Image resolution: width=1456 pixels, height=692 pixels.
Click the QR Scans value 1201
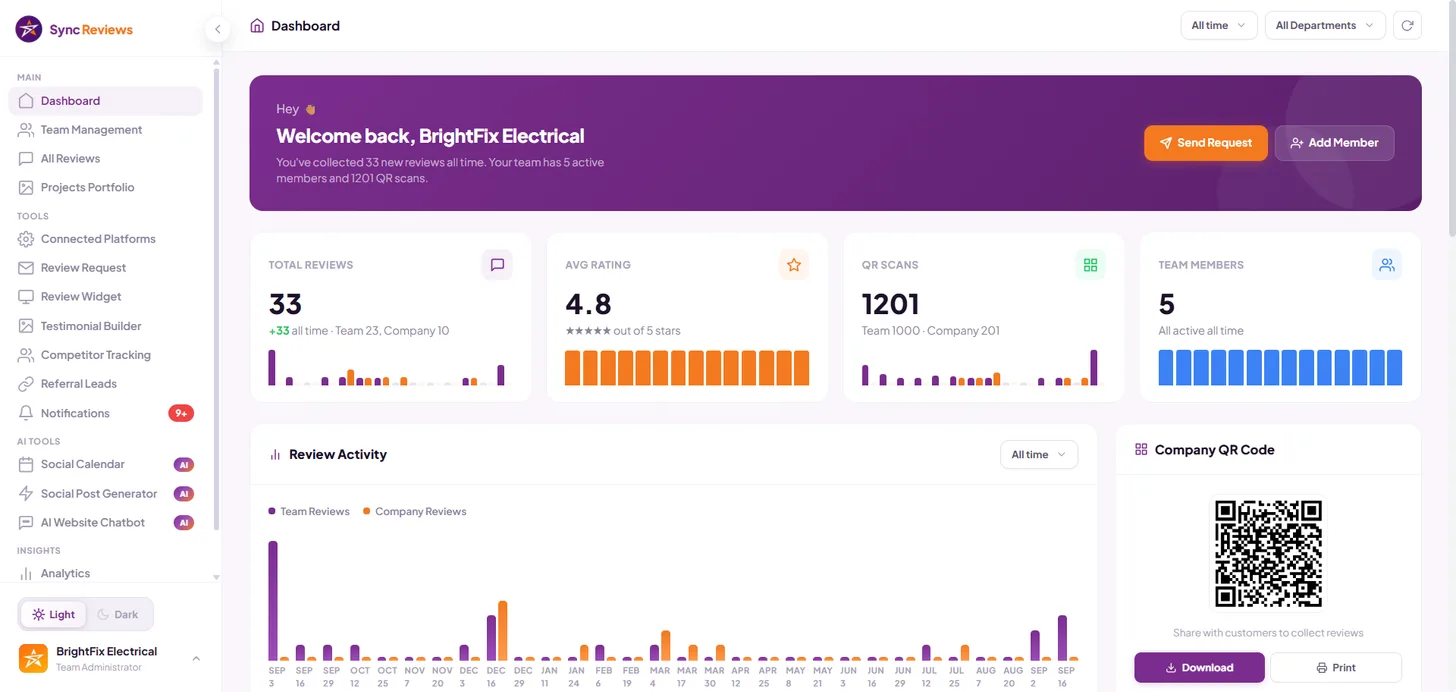tap(890, 304)
